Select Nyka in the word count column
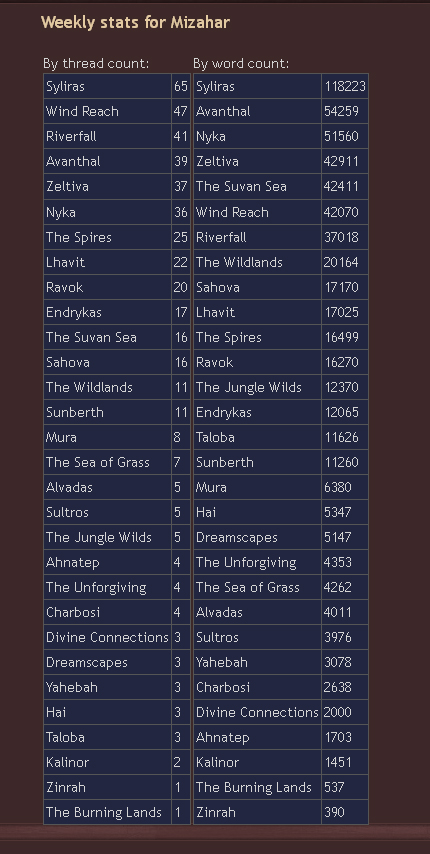 click(211, 137)
